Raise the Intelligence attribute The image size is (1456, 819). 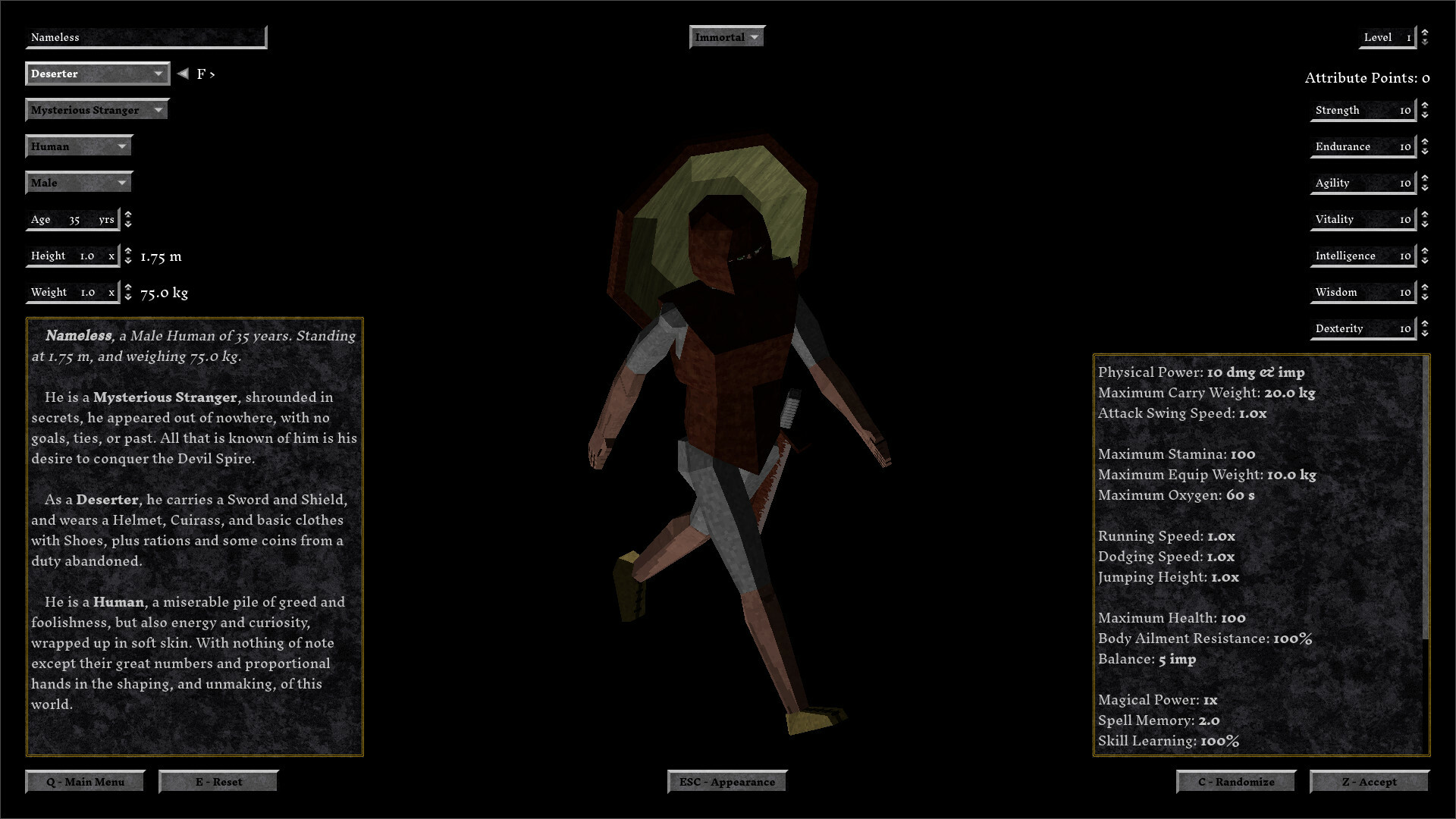point(1424,250)
